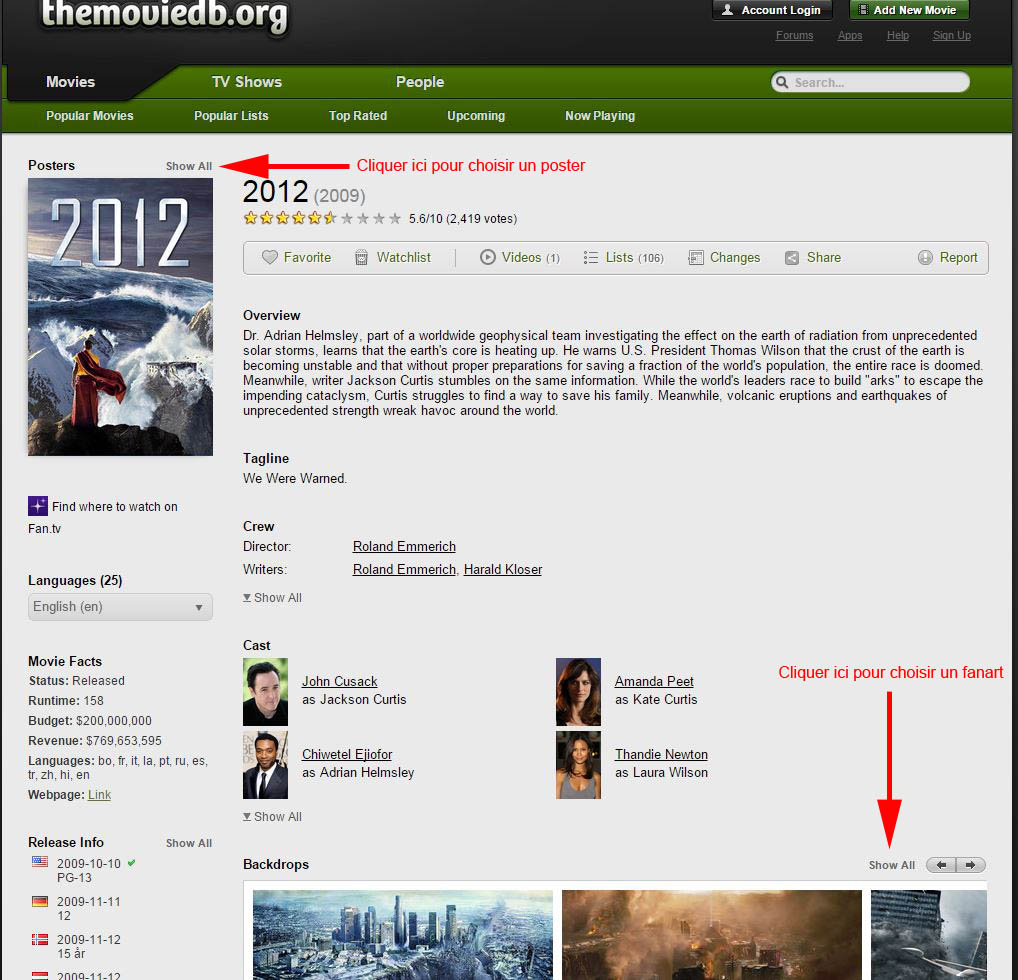Open the Upcoming submenu item

pos(476,116)
